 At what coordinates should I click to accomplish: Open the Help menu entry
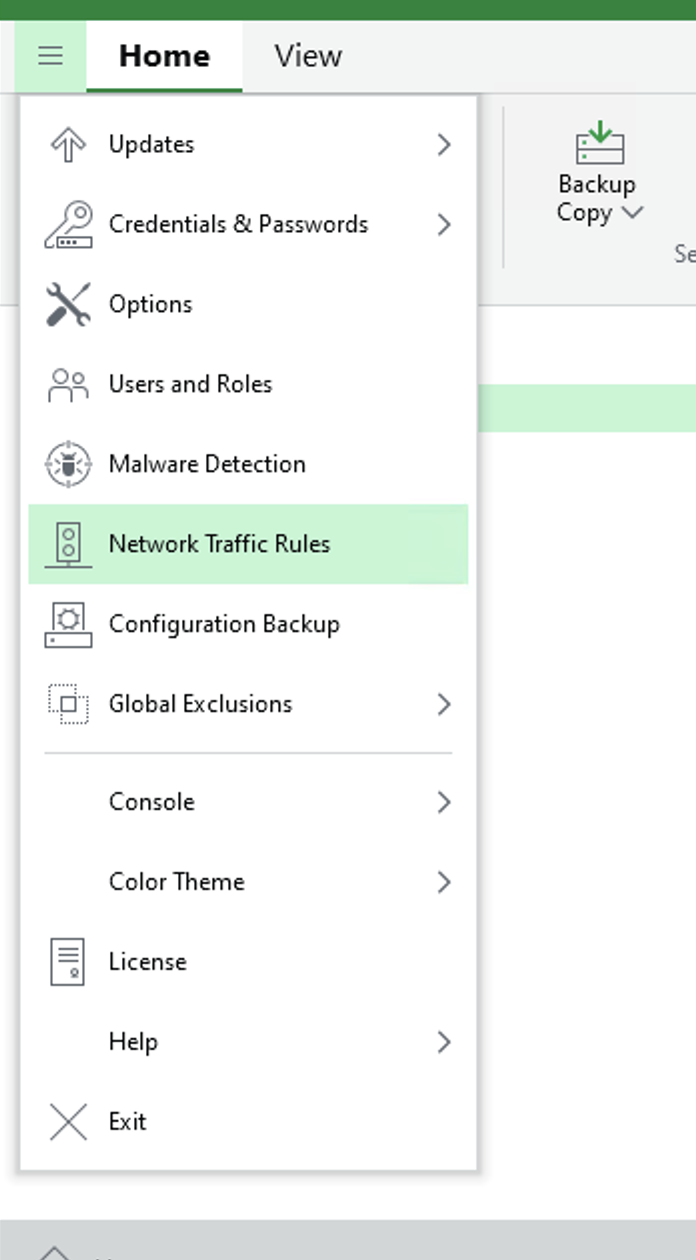click(248, 1042)
